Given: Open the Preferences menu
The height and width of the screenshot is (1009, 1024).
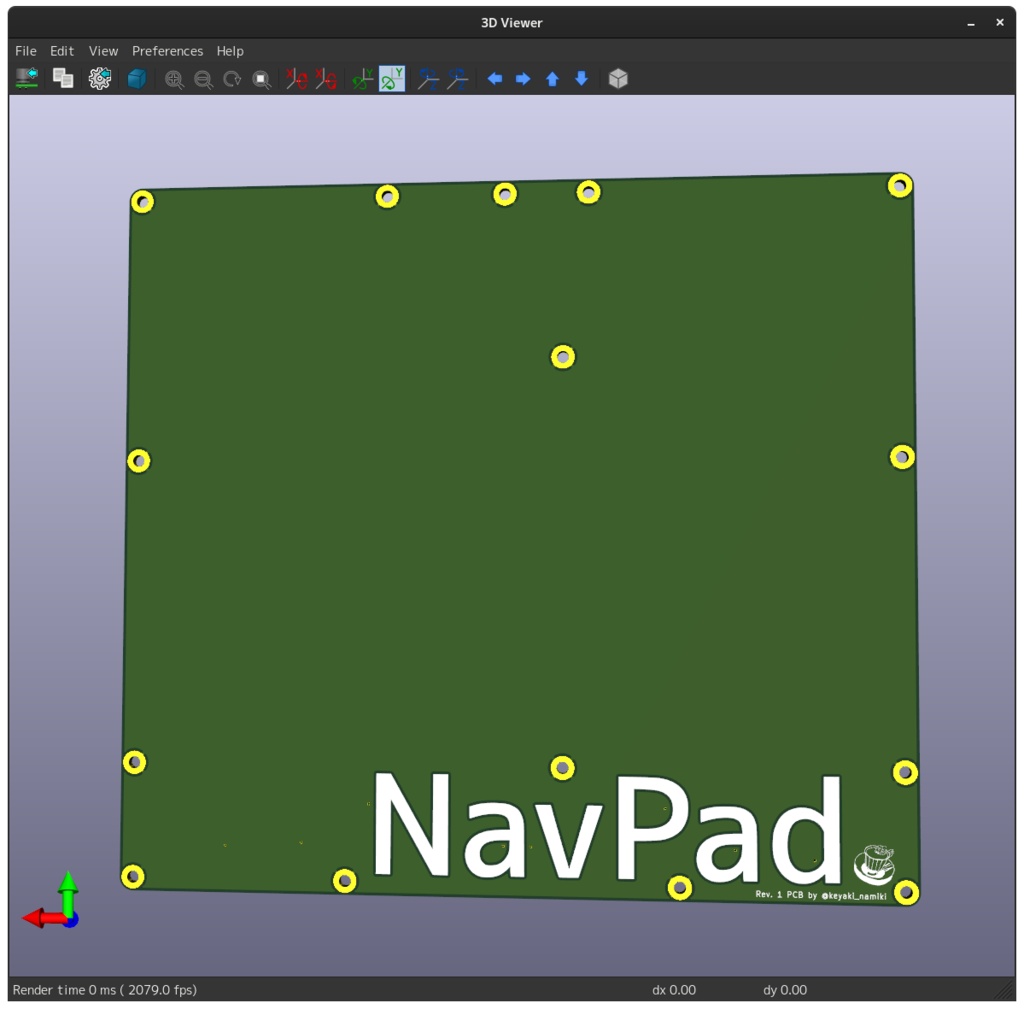Looking at the screenshot, I should [x=167, y=51].
